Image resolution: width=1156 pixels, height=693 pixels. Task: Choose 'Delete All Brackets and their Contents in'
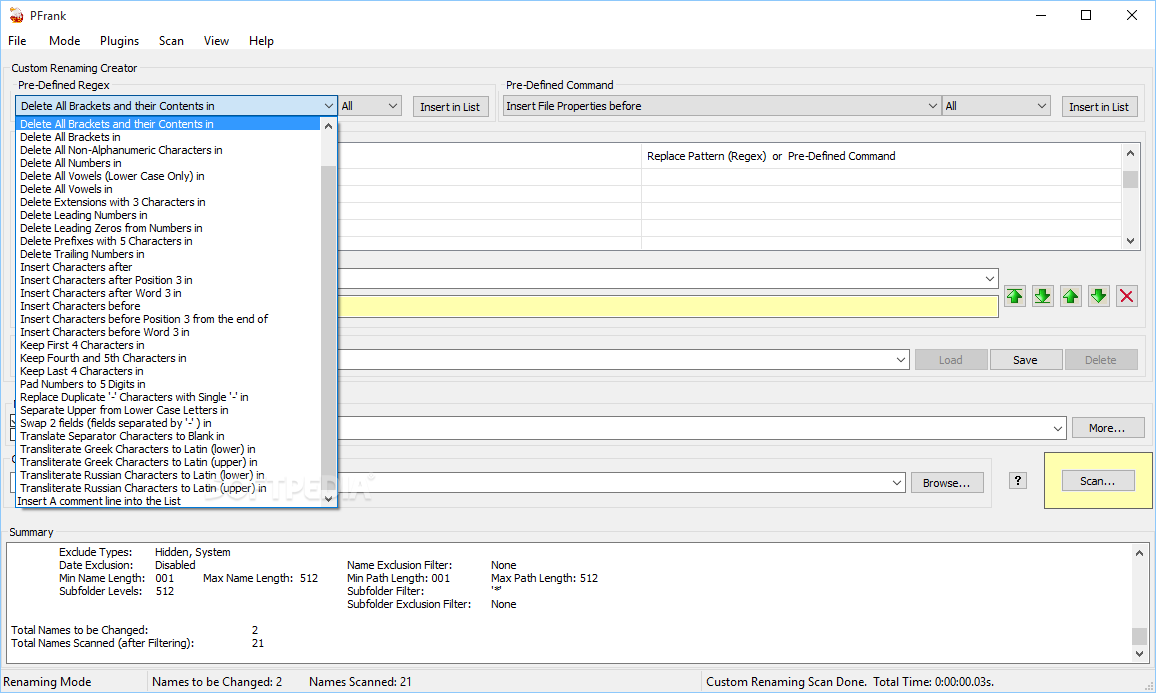(x=168, y=124)
